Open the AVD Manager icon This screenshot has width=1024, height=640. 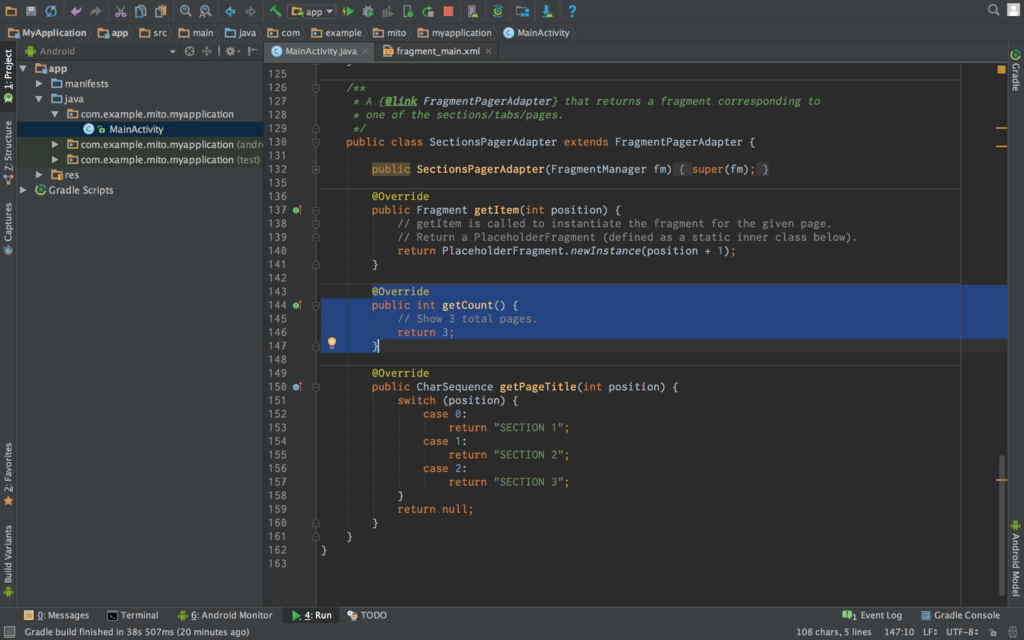[x=473, y=11]
